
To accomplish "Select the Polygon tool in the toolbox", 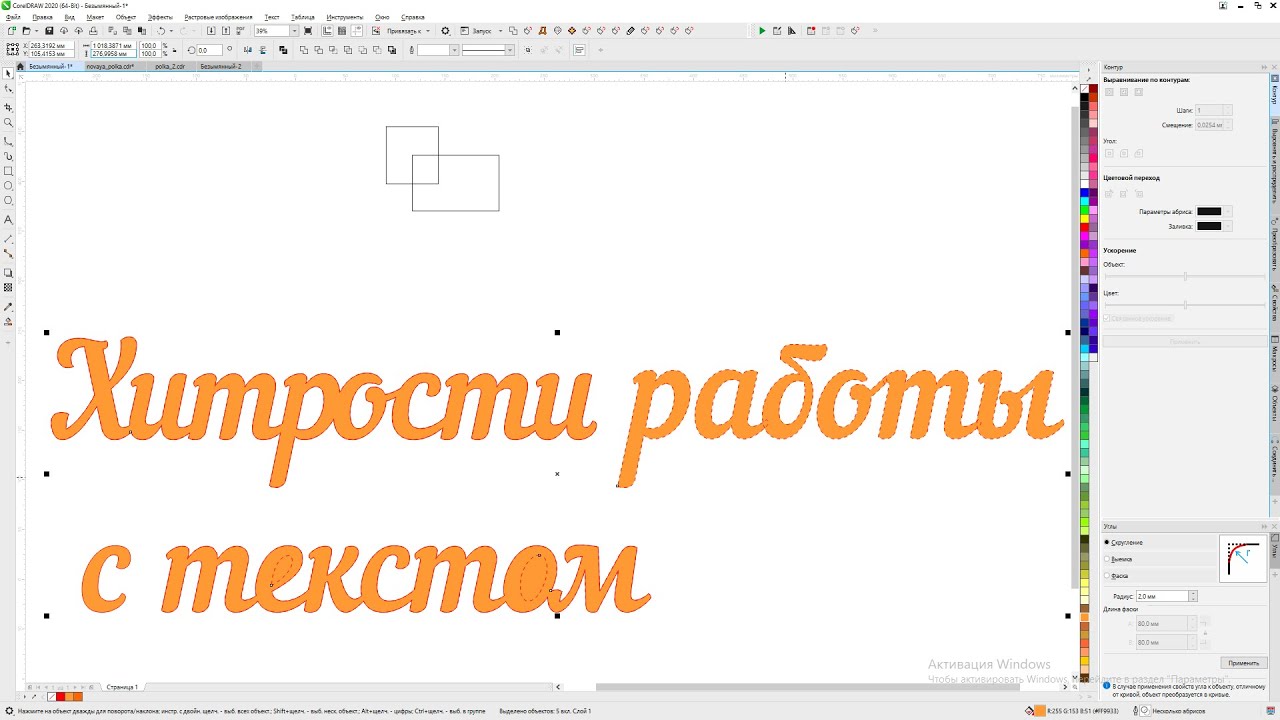I will [9, 201].
